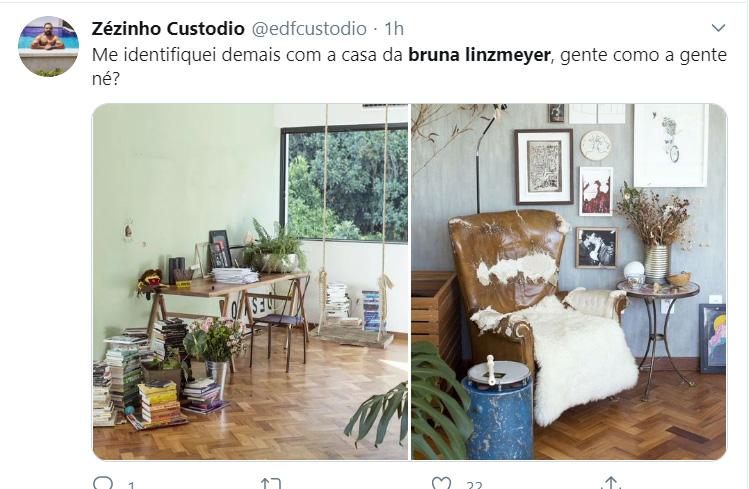Screen dimensions: 749x489
Task: Click the share upload arrow icon
Action: point(610,483)
